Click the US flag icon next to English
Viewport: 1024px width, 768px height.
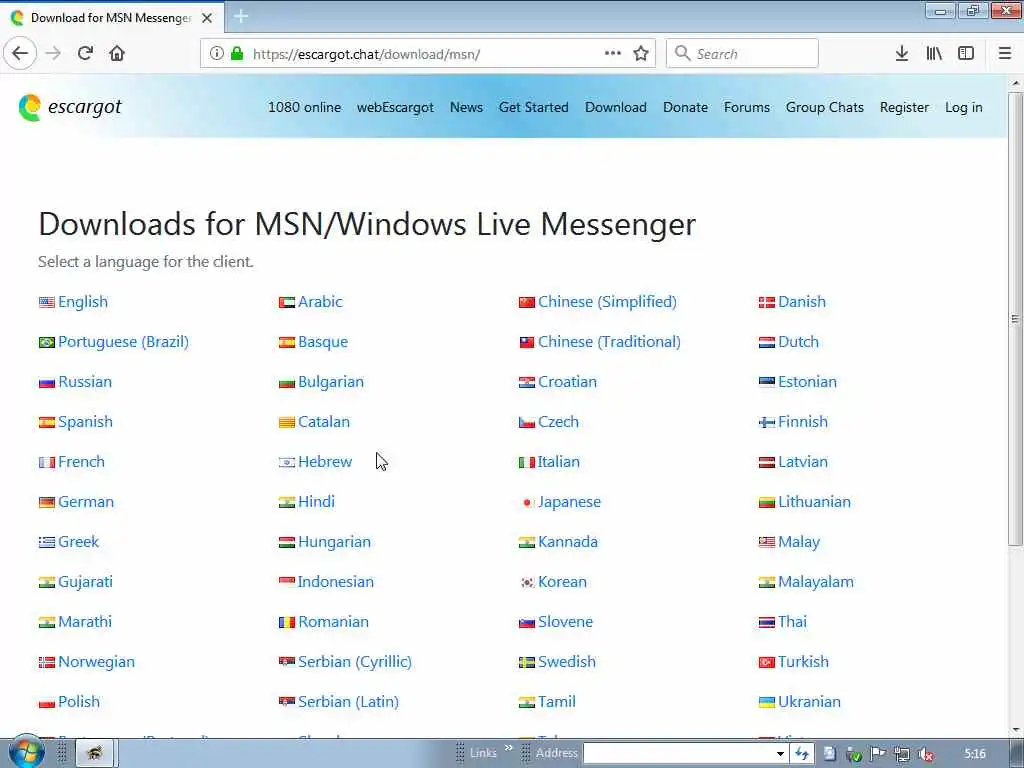pos(46,302)
